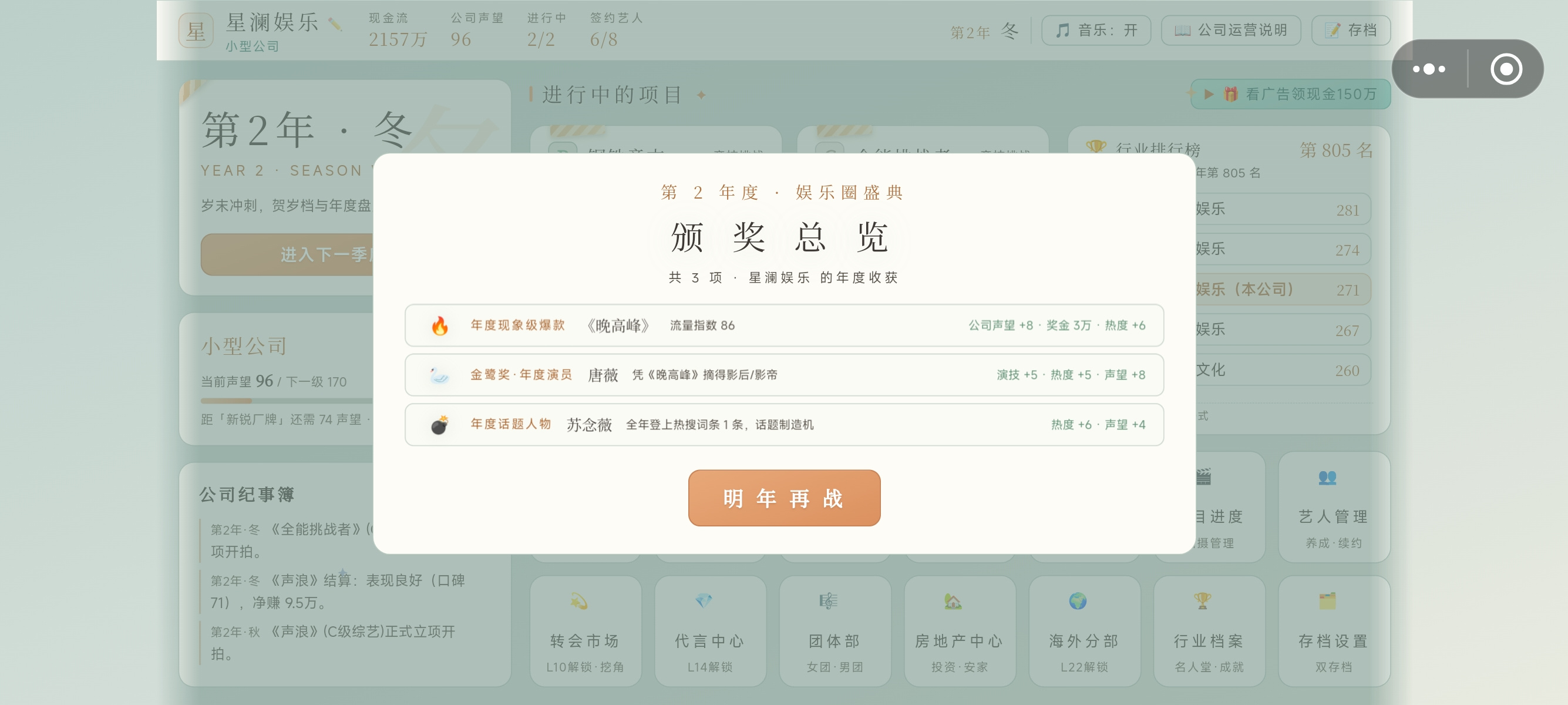Screen dimensions: 1568x705
Task: Open 海外分部 globe panel
Action: (x=1084, y=632)
